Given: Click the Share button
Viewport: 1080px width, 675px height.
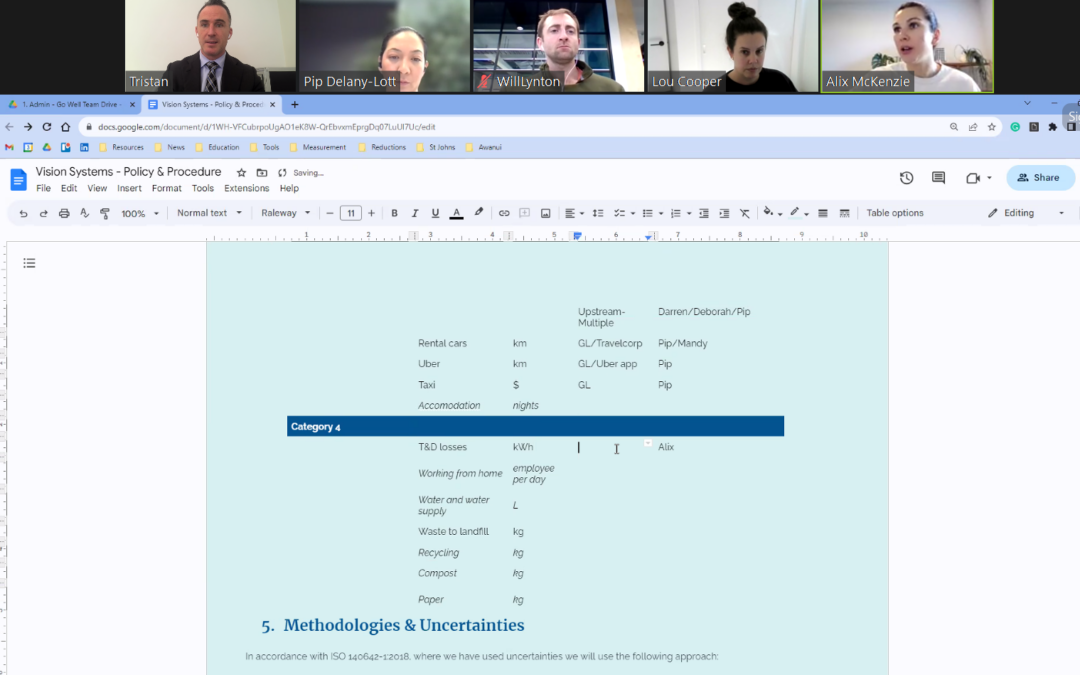Looking at the screenshot, I should point(1040,178).
